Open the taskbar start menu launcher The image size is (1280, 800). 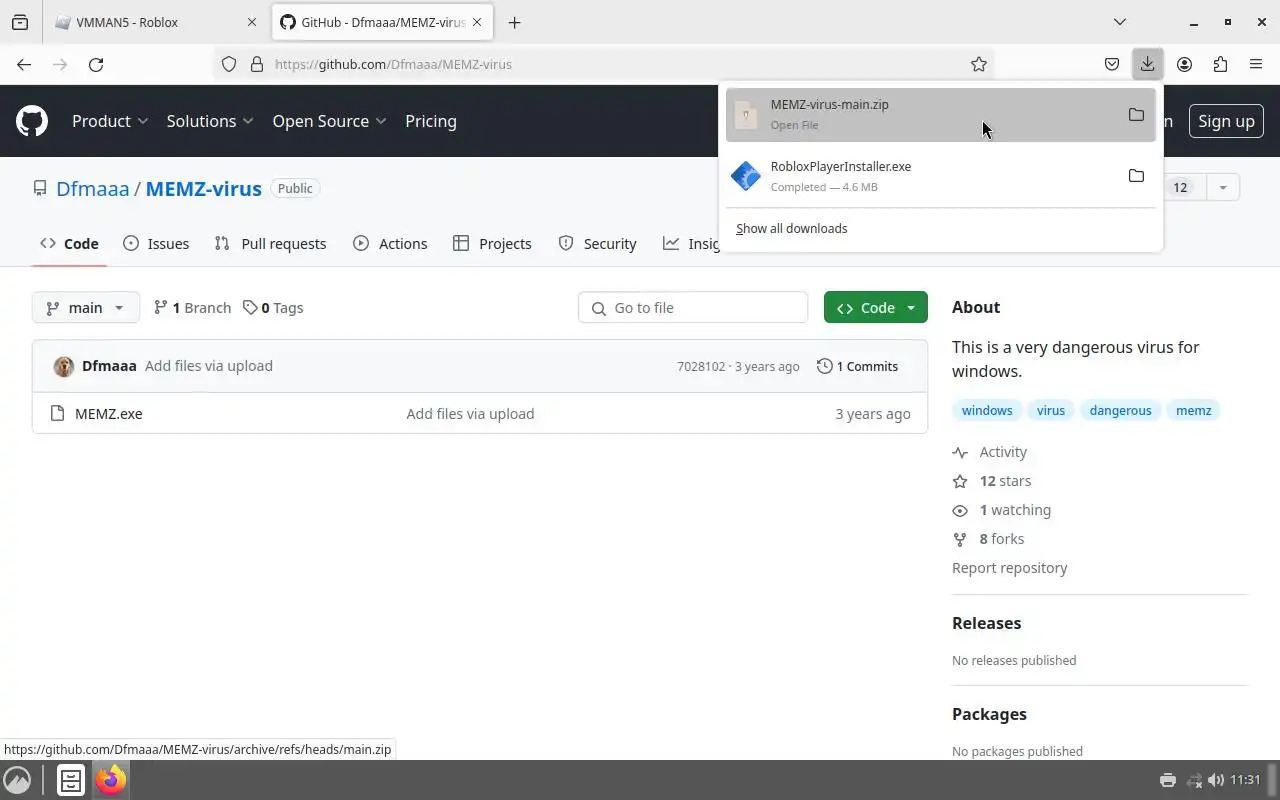17,780
